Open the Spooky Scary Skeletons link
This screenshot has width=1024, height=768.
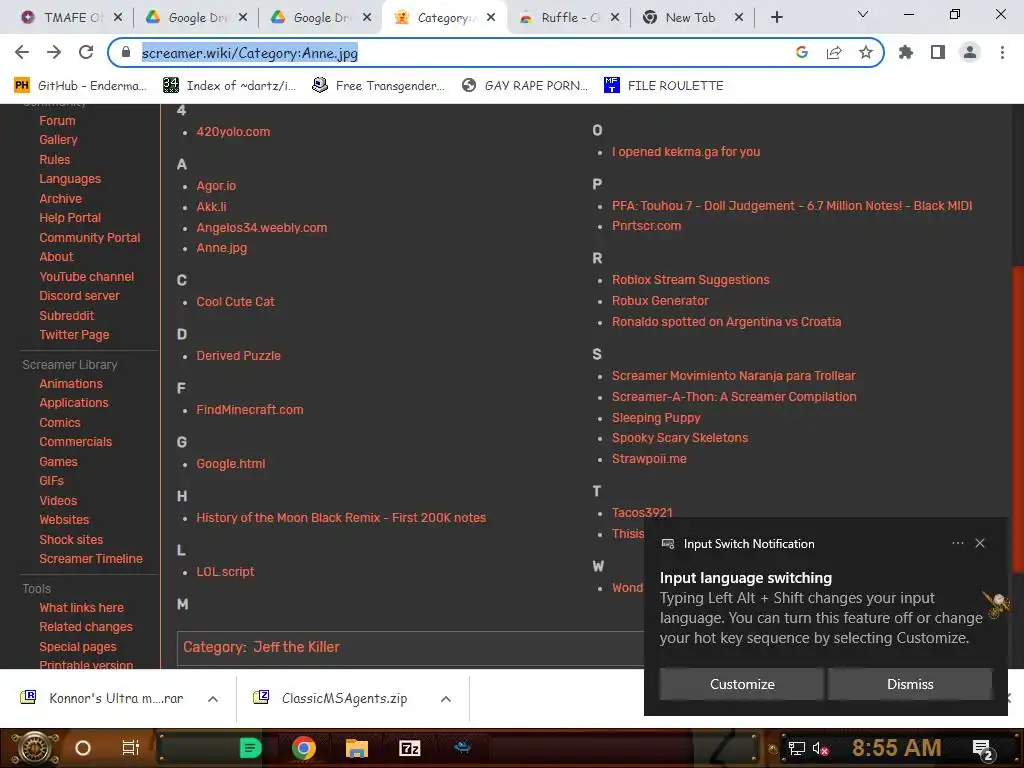[x=680, y=438]
